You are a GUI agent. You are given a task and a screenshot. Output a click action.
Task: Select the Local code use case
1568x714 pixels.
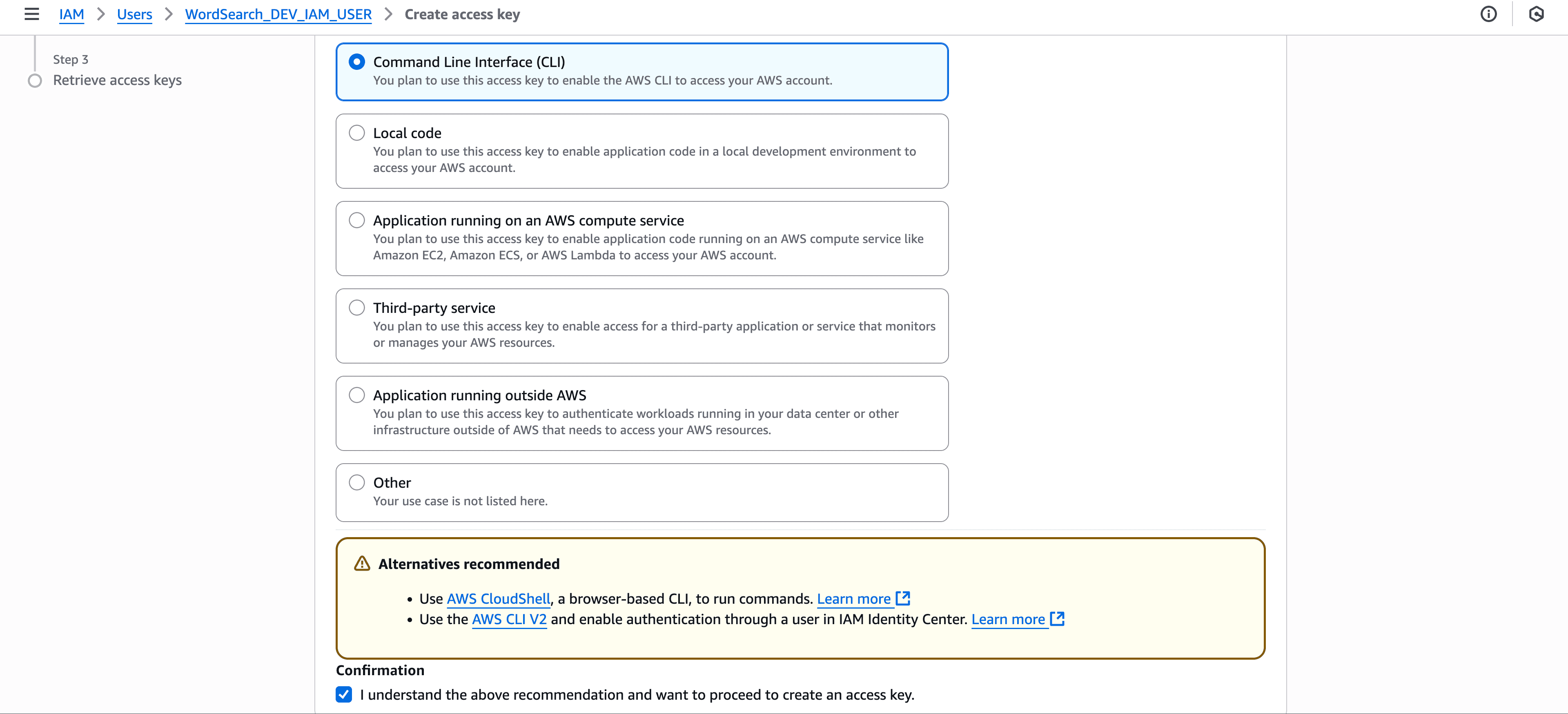(357, 132)
